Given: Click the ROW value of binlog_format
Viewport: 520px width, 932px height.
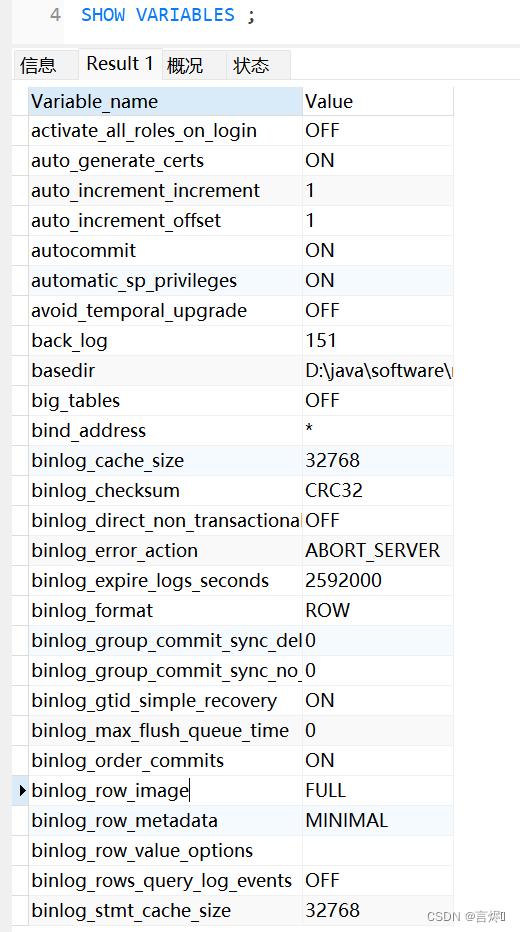Looking at the screenshot, I should point(378,611).
